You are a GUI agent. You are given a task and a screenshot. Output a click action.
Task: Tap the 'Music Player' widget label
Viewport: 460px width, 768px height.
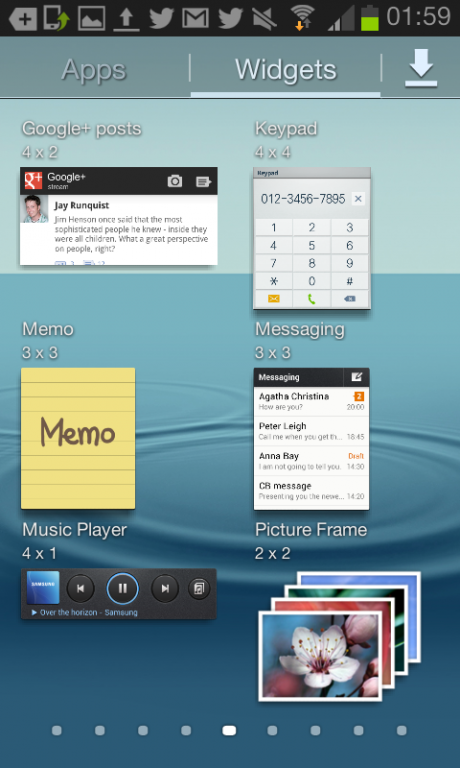click(74, 529)
